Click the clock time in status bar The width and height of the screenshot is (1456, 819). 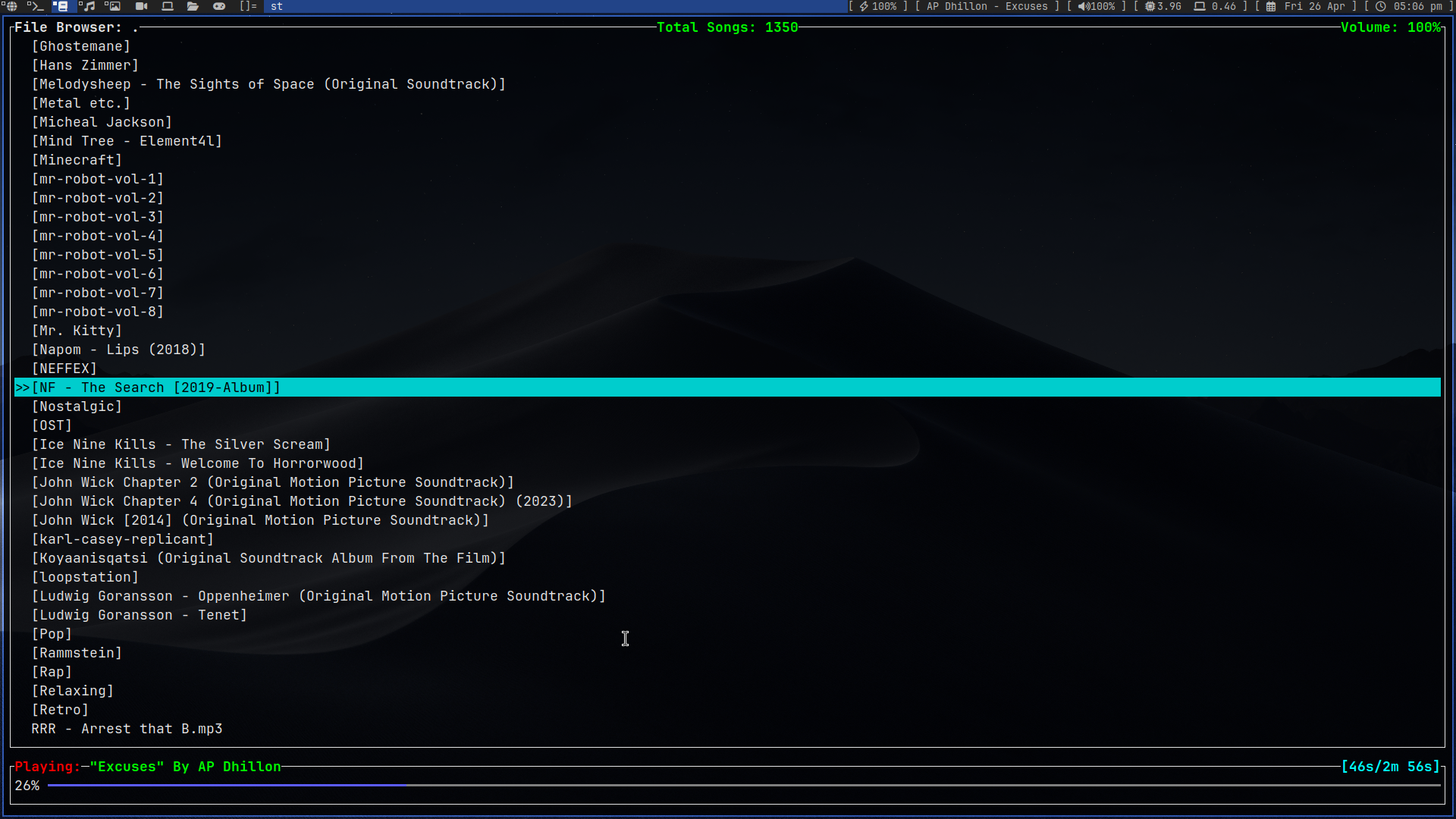point(1410,6)
